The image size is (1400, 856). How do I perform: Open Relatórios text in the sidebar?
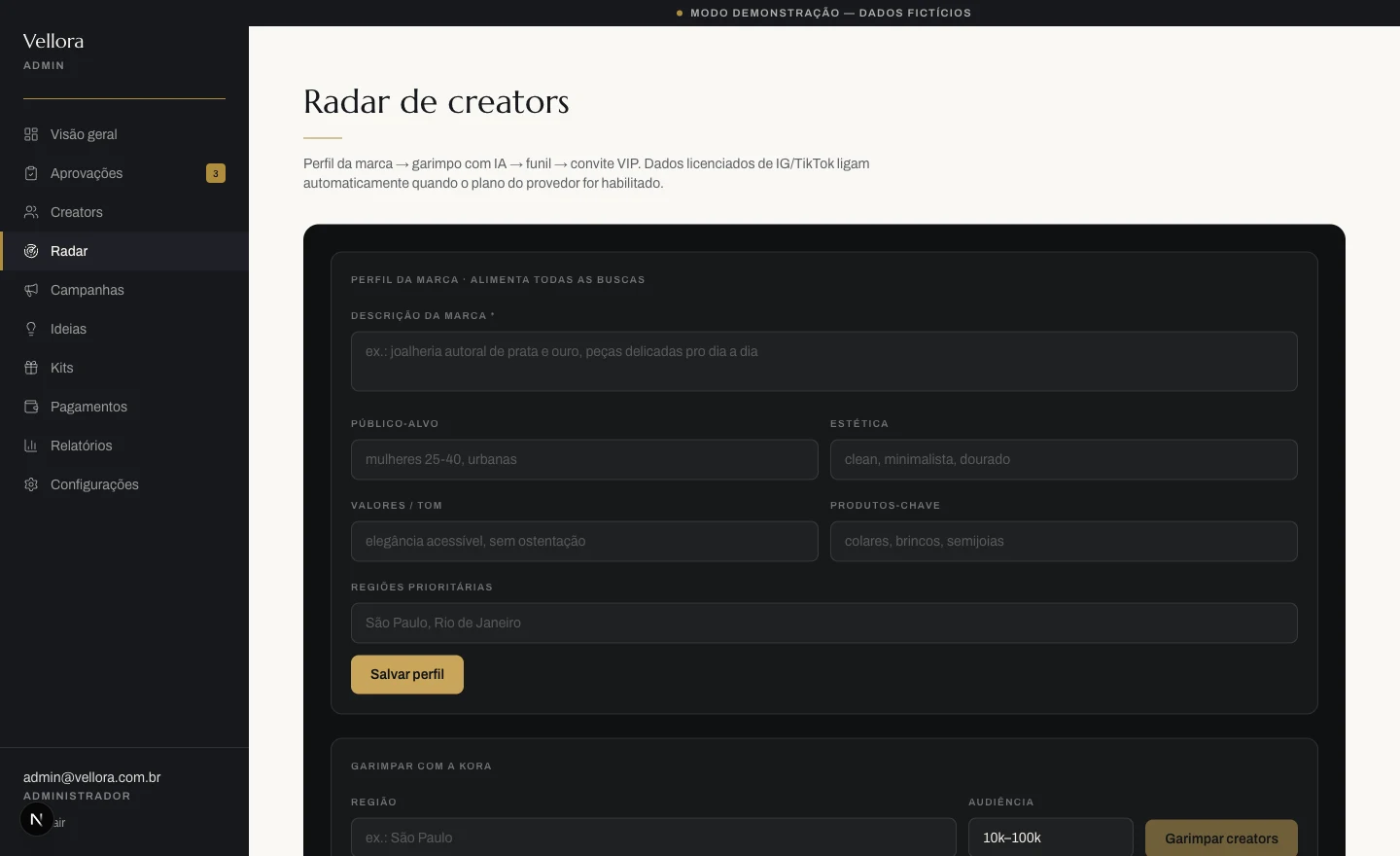tap(82, 446)
